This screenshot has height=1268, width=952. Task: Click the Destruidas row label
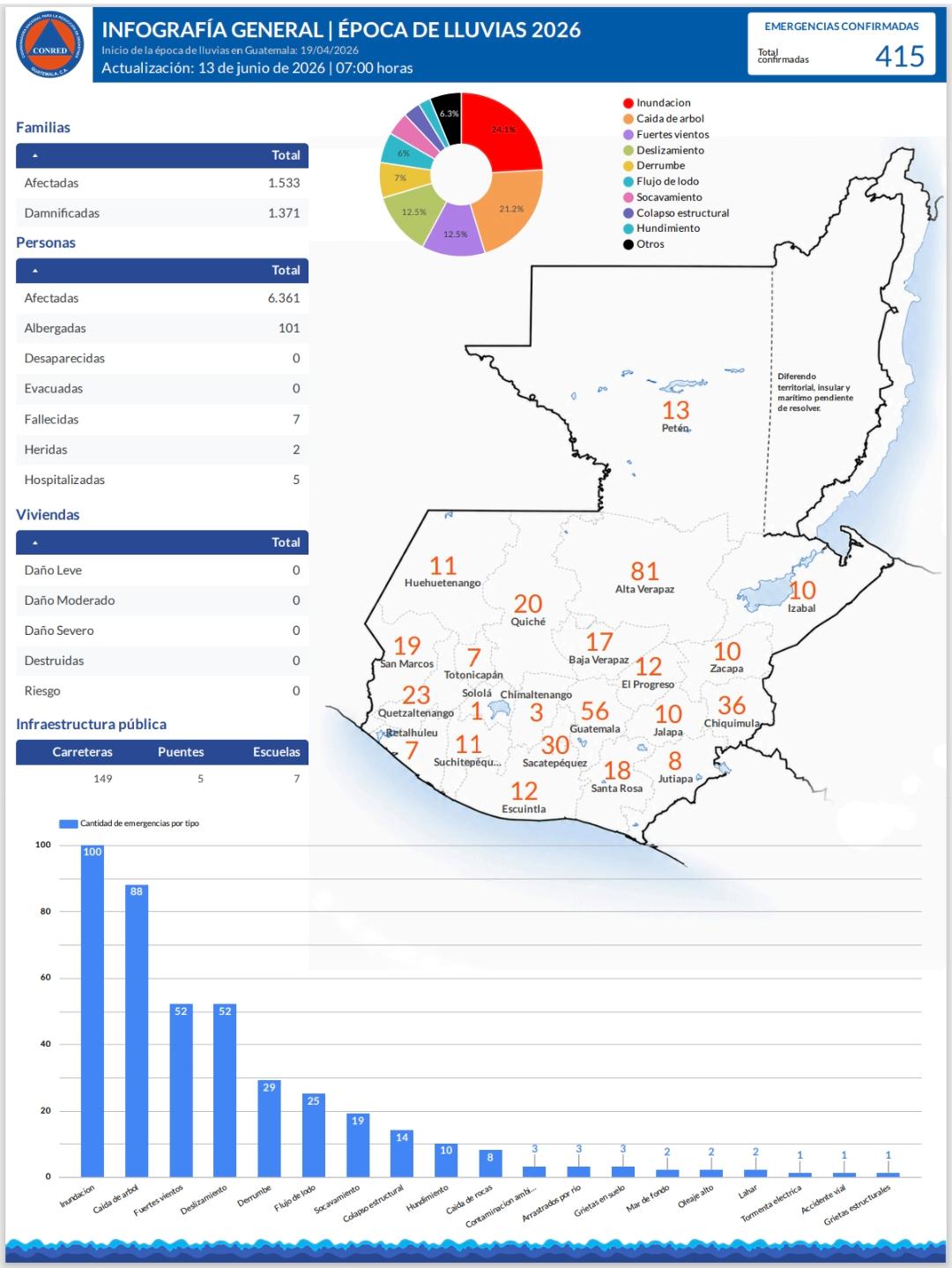click(54, 660)
